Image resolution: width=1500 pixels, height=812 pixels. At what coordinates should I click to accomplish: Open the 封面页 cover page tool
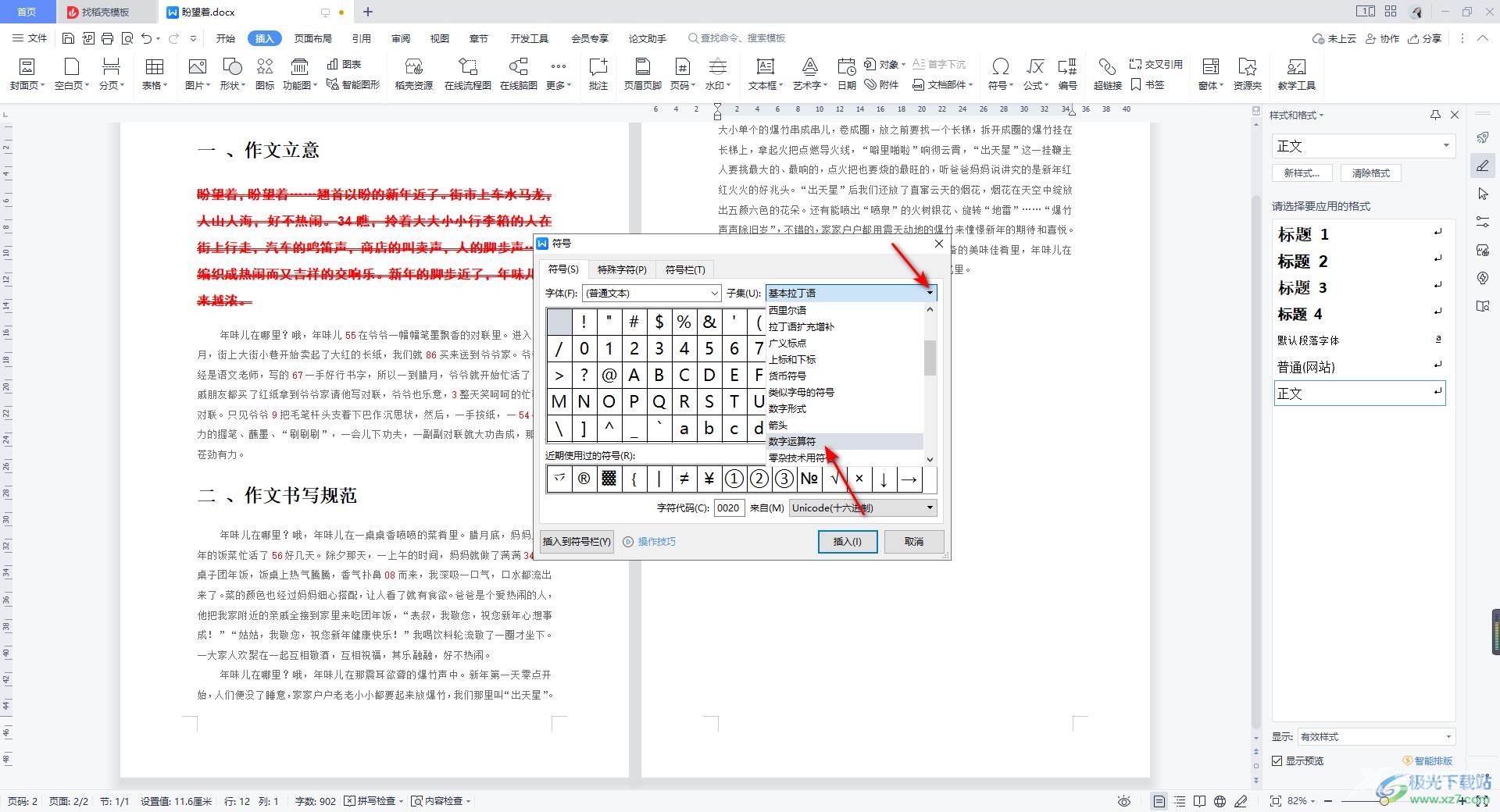(27, 74)
